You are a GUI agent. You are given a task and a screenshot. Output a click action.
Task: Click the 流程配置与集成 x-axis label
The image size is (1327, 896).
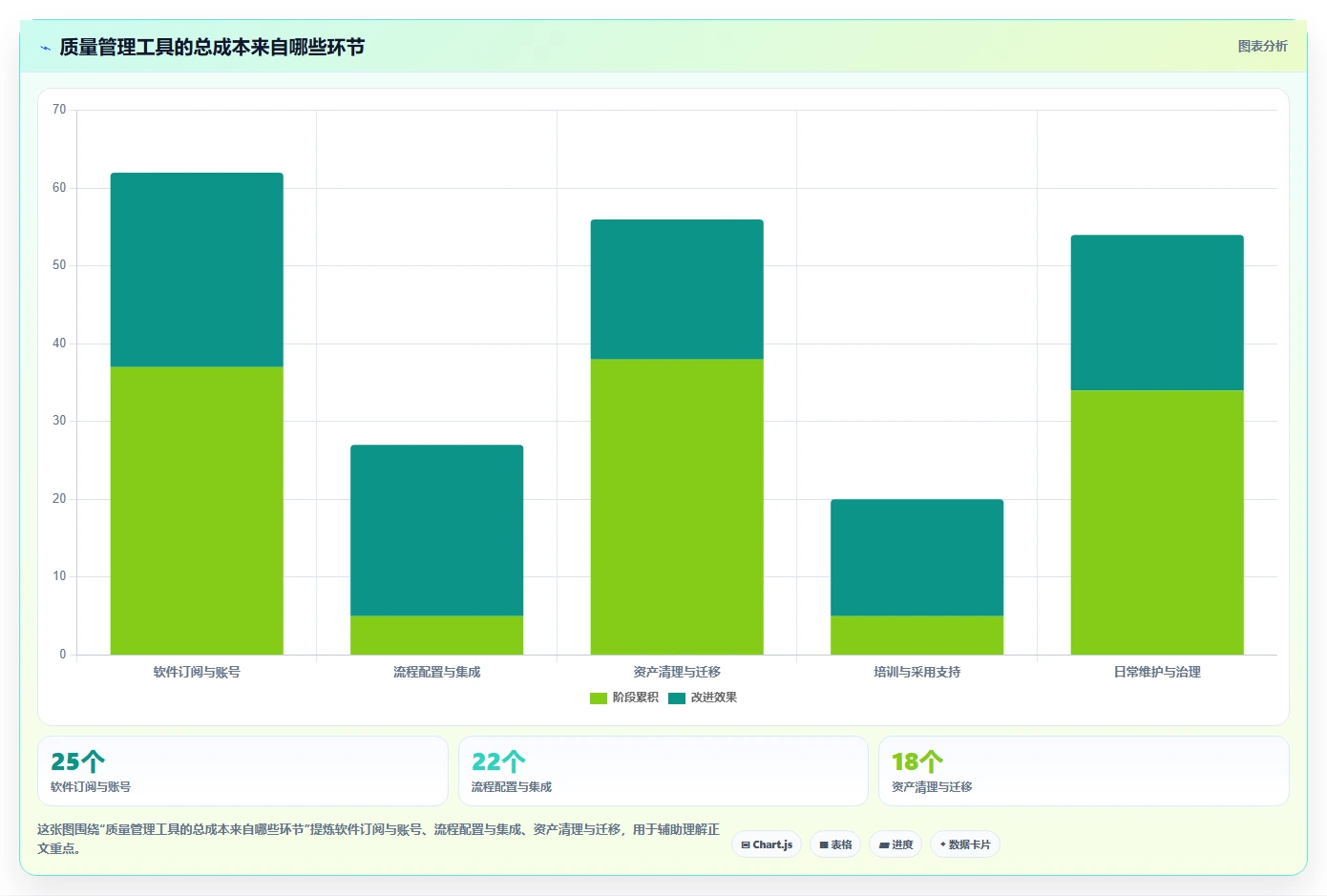[437, 672]
